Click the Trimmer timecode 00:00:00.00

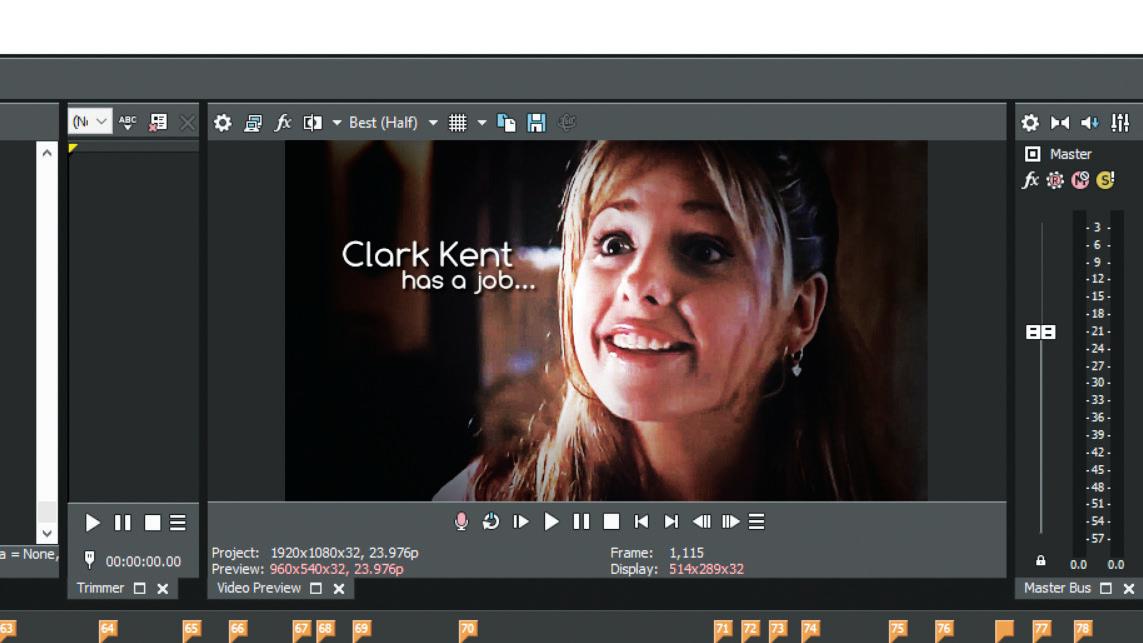coord(144,561)
